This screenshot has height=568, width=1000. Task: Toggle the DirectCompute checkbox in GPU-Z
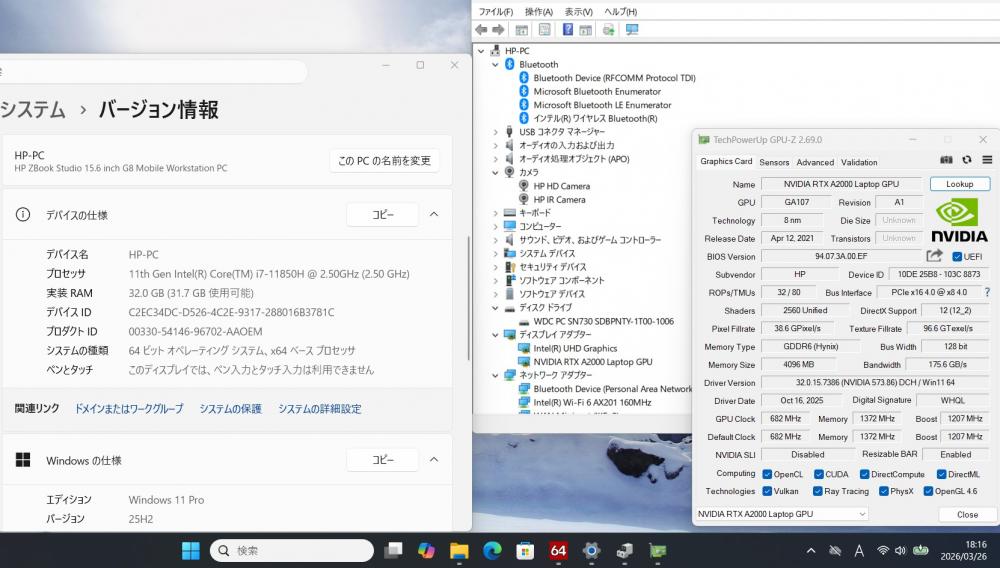pos(864,474)
